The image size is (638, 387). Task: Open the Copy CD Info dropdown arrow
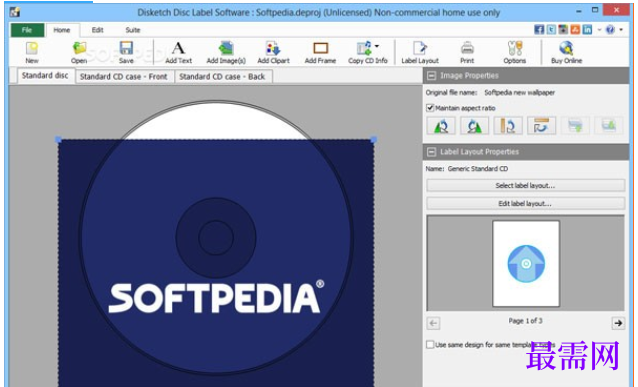pos(377,46)
